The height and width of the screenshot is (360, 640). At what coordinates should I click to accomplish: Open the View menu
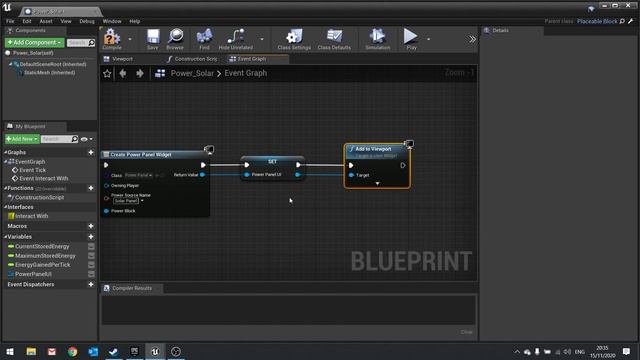[66, 21]
